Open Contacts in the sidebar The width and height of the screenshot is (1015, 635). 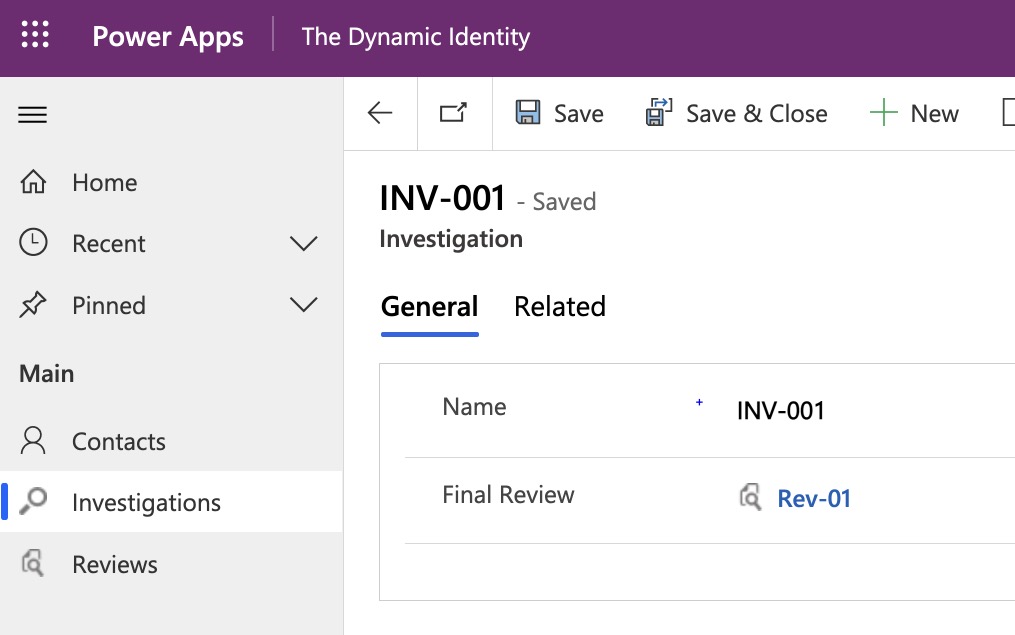[118, 442]
